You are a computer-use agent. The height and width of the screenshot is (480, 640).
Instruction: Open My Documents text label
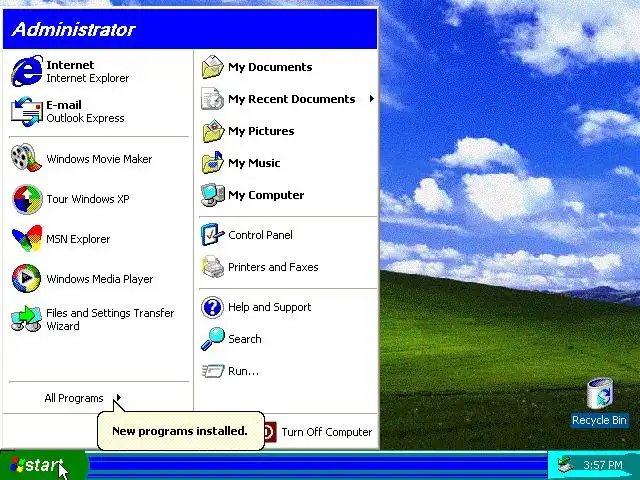270,67
